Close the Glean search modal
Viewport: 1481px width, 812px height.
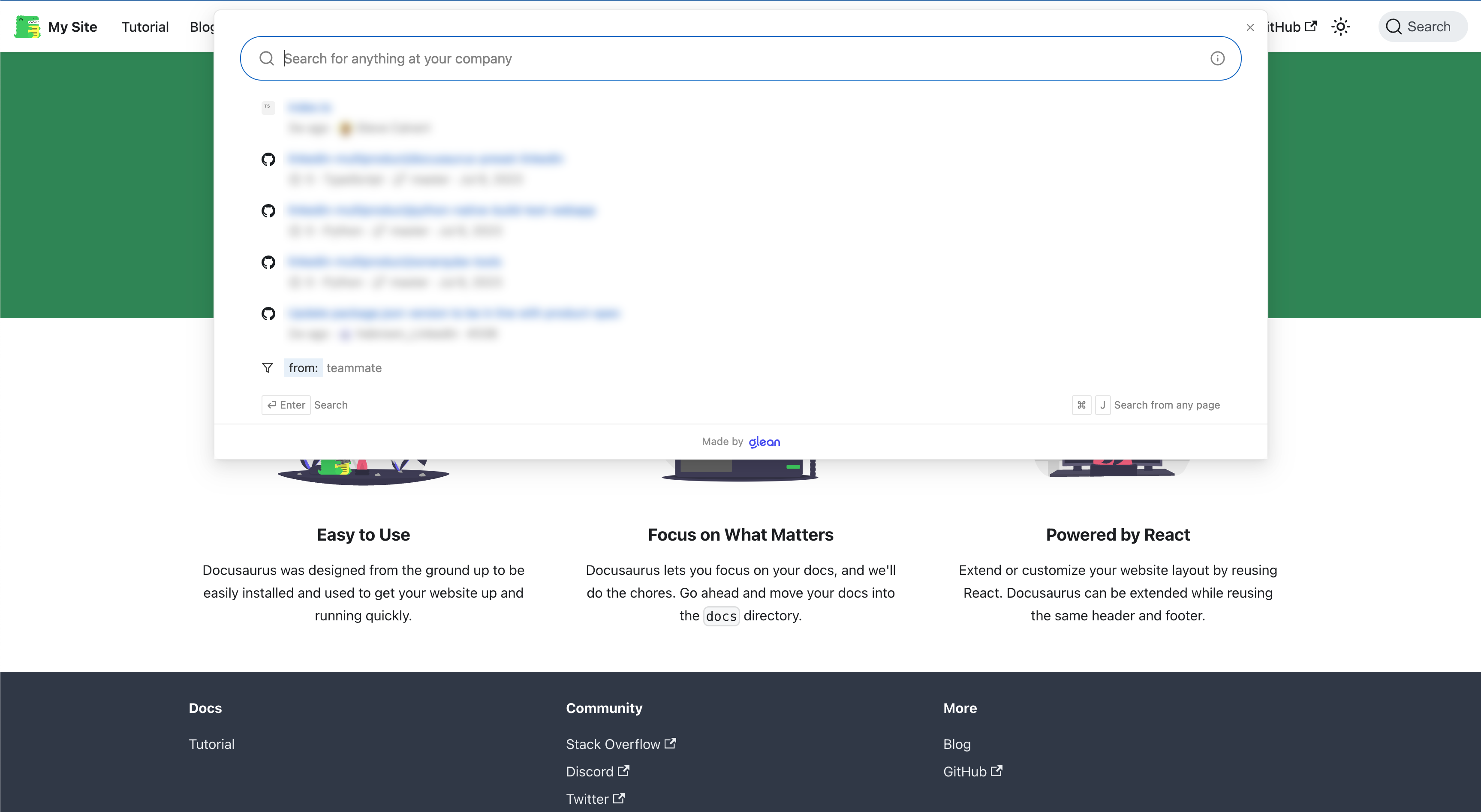[1250, 27]
